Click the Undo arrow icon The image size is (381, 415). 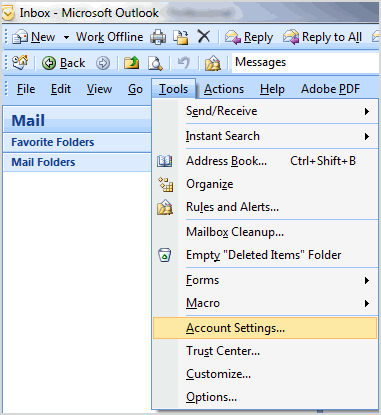[184, 63]
